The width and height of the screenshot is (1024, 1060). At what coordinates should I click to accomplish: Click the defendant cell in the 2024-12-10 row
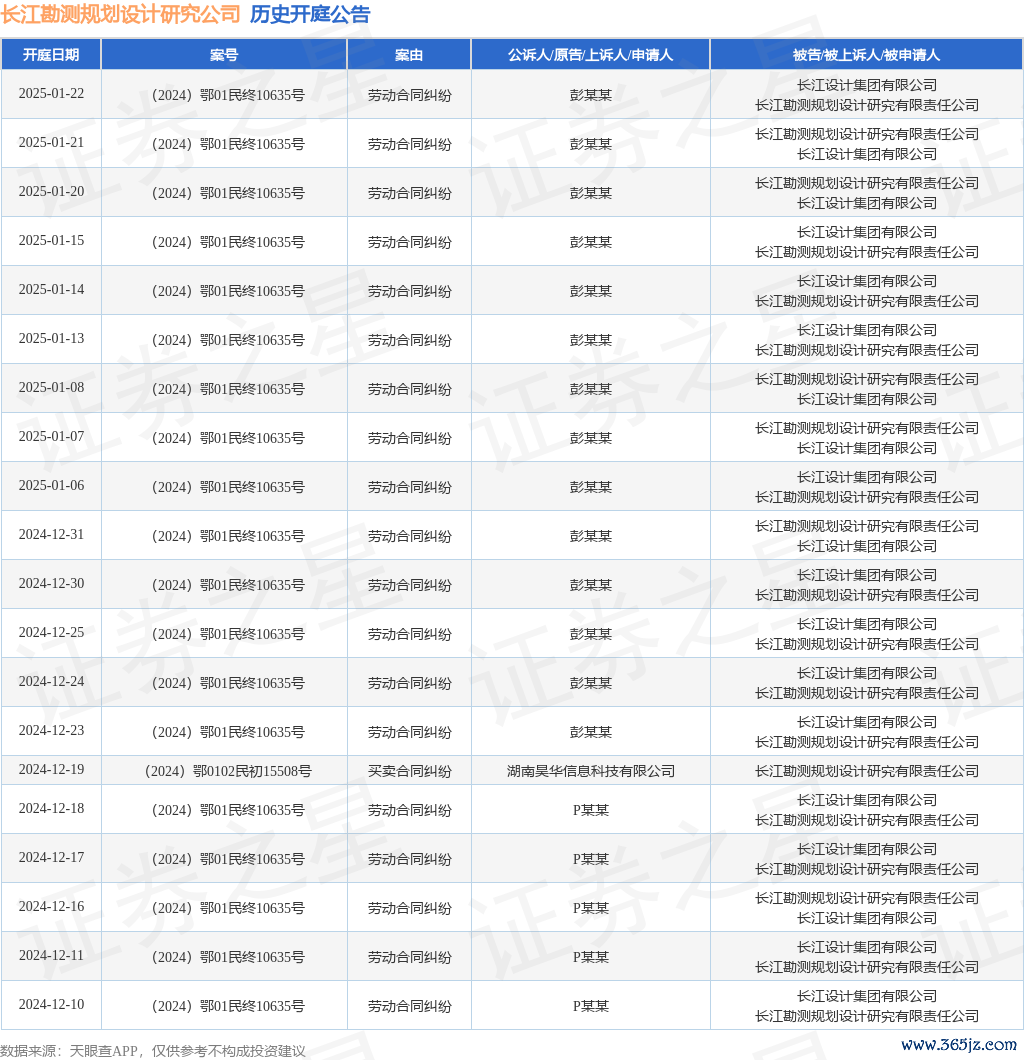click(867, 1006)
